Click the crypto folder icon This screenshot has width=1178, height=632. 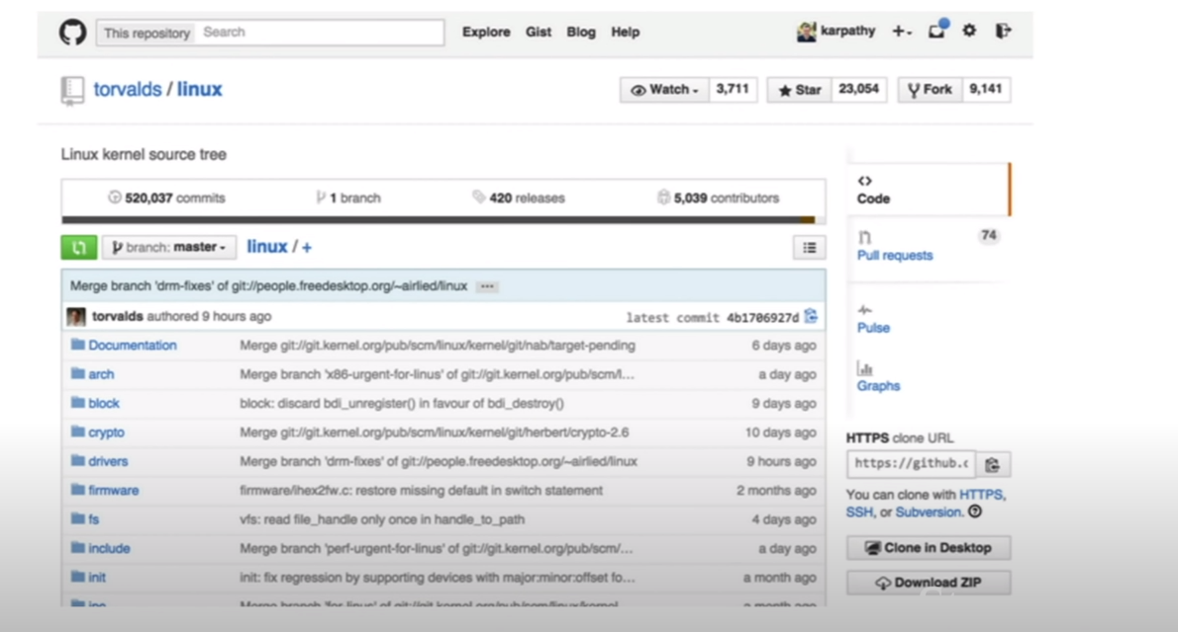[77, 431]
